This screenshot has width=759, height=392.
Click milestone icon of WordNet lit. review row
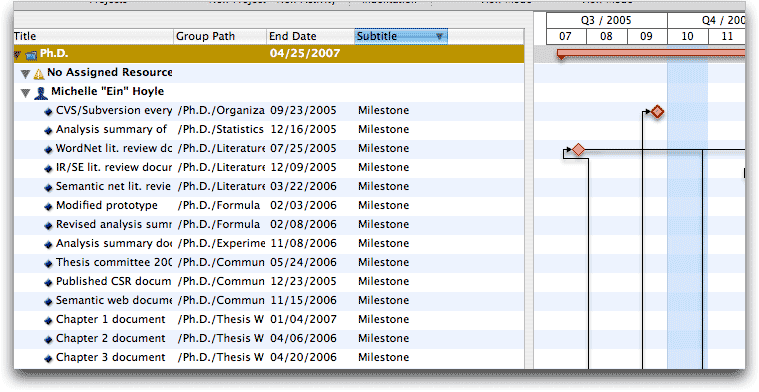(48, 150)
